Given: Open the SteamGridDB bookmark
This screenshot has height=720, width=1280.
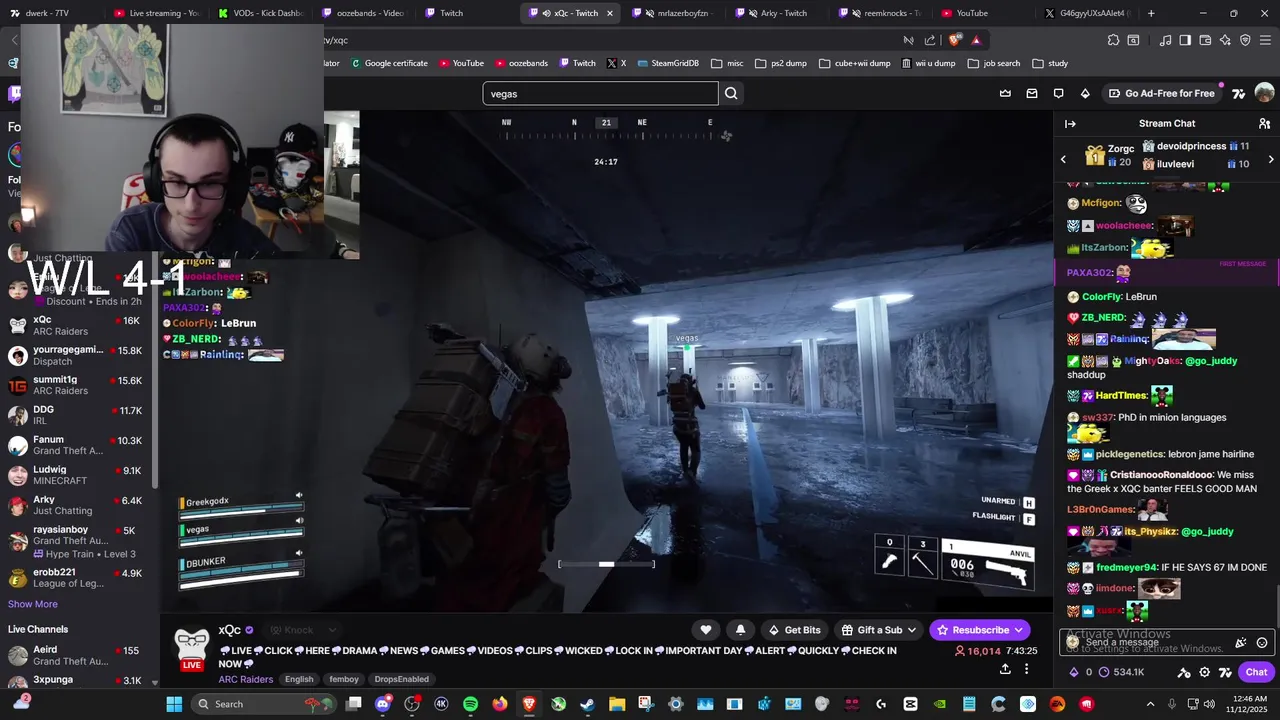Looking at the screenshot, I should tap(667, 63).
